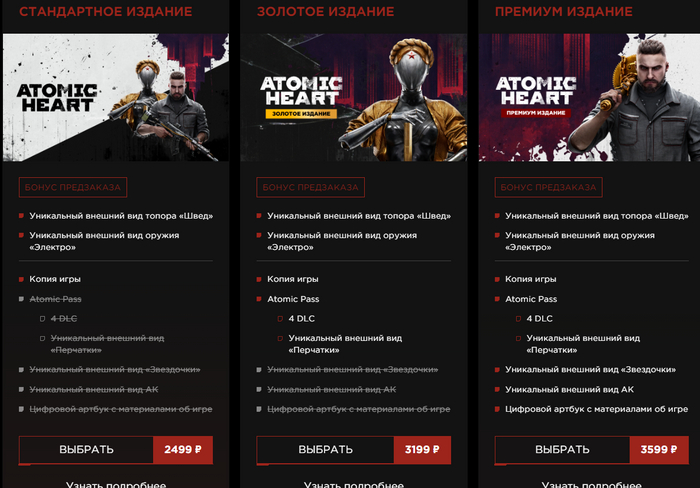Pick the Premium Edition ВЫБРАТЬ button
700x488 pixels.
(x=562, y=450)
